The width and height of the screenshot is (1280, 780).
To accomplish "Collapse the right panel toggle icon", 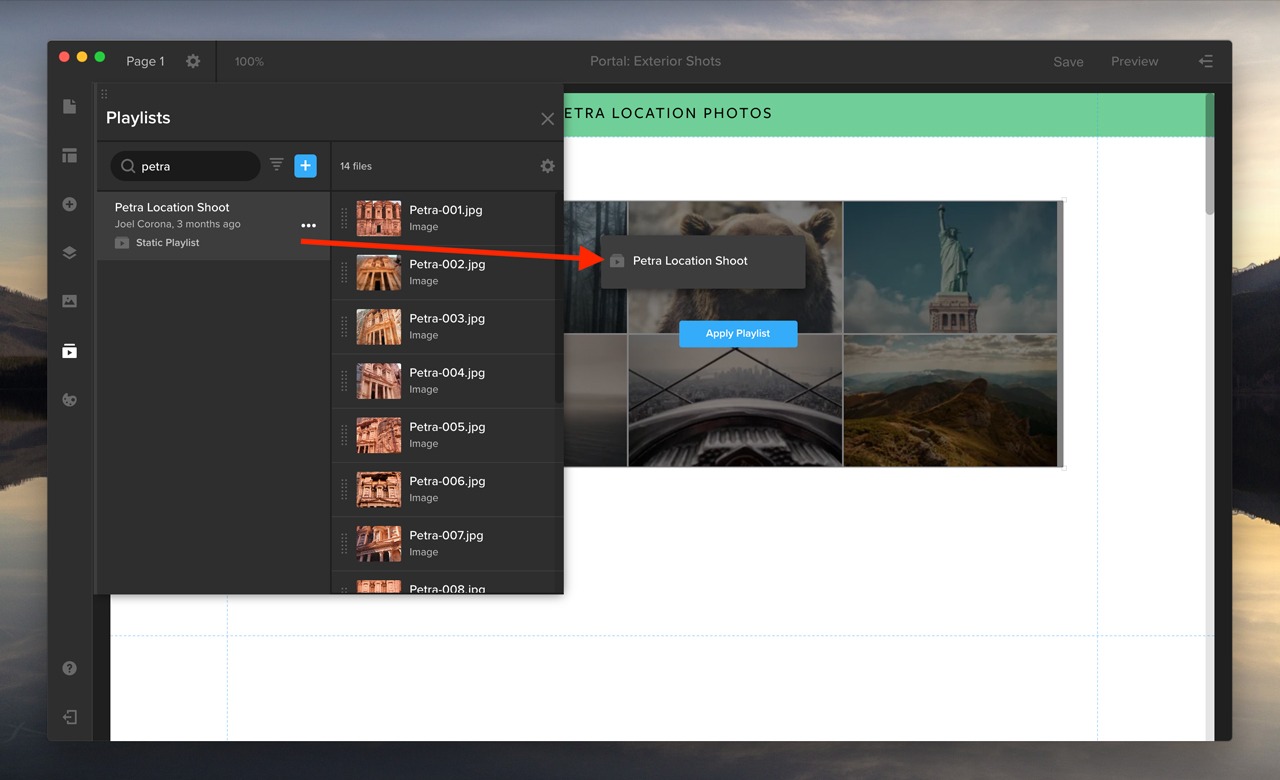I will pyautogui.click(x=1206, y=61).
